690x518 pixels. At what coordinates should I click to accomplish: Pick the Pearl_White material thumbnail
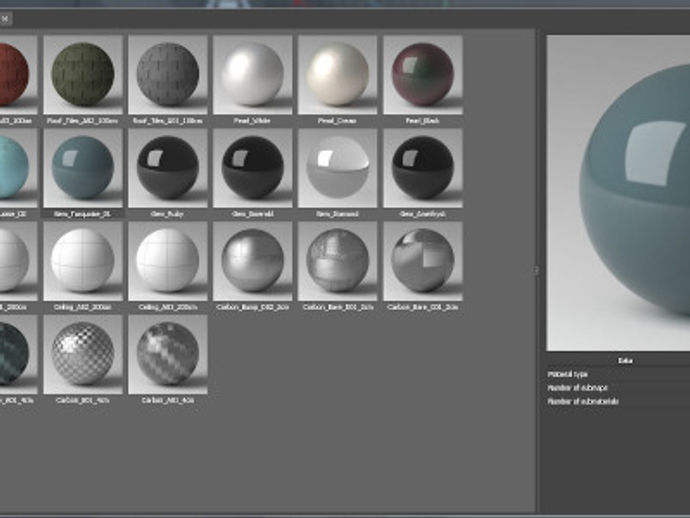253,75
